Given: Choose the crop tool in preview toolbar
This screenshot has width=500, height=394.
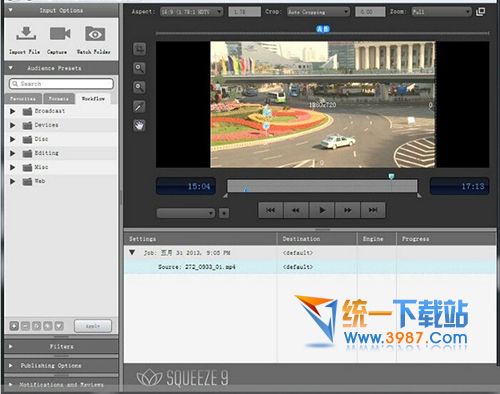Looking at the screenshot, I should 139,49.
